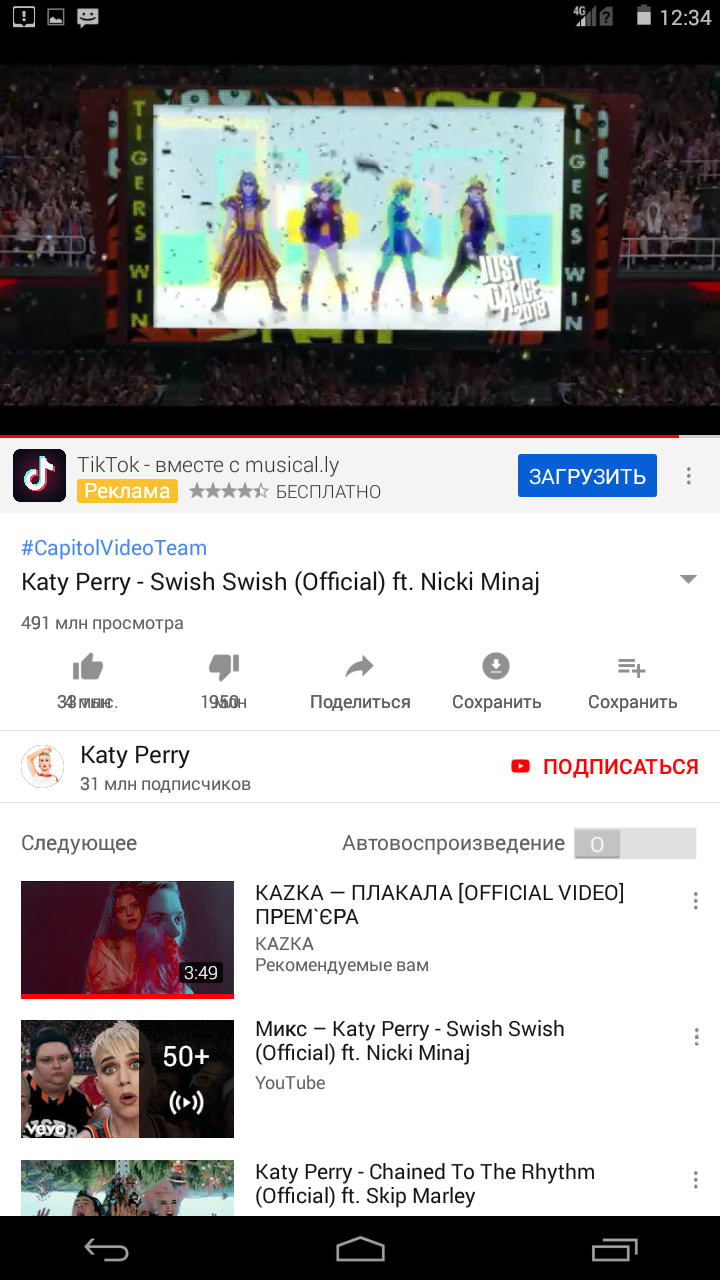Open three-dot menu on TikTok ad
Viewport: 720px width, 1280px height.
(x=689, y=476)
